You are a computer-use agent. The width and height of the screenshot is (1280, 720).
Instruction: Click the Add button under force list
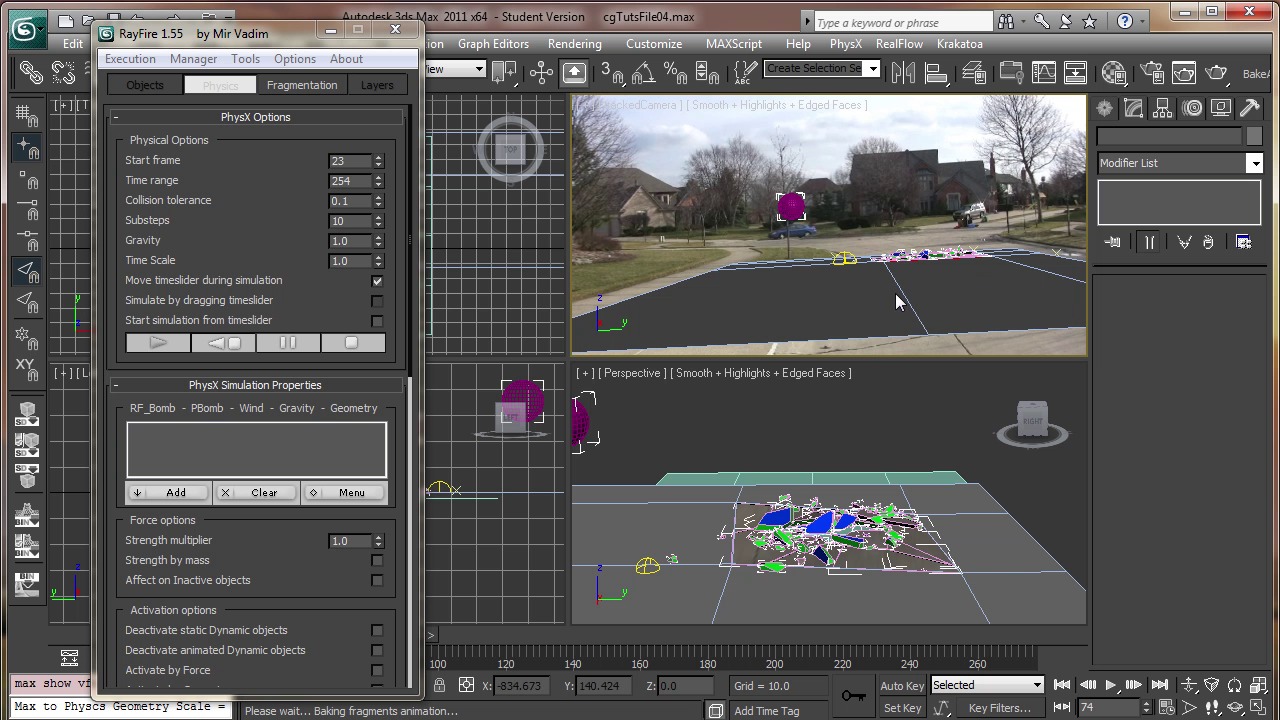tap(168, 493)
